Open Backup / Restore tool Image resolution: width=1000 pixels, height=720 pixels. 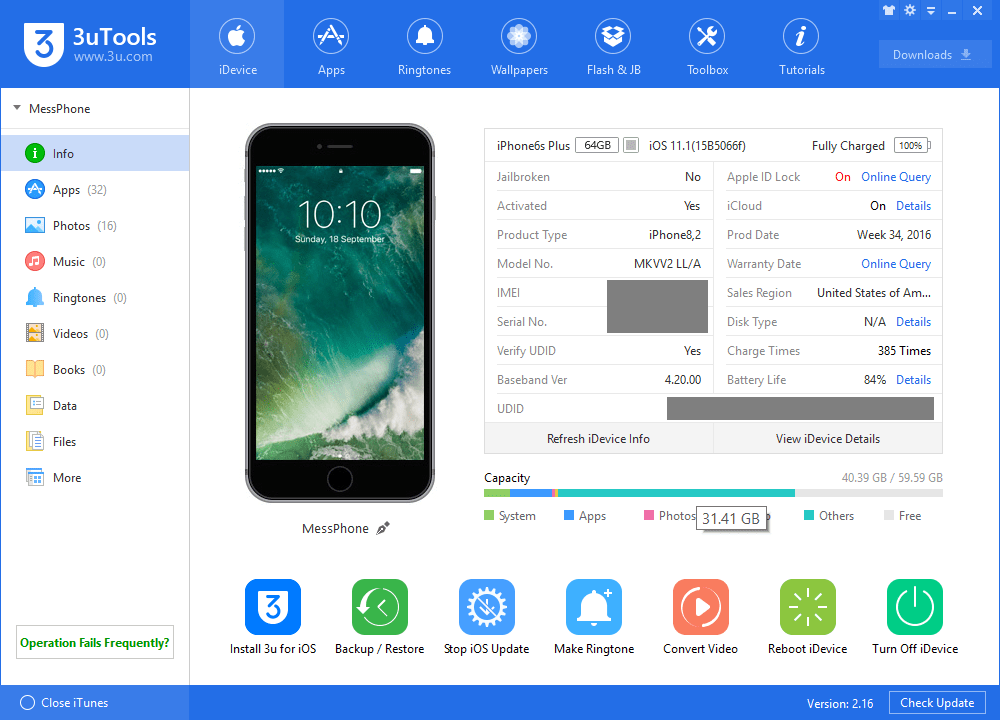379,607
